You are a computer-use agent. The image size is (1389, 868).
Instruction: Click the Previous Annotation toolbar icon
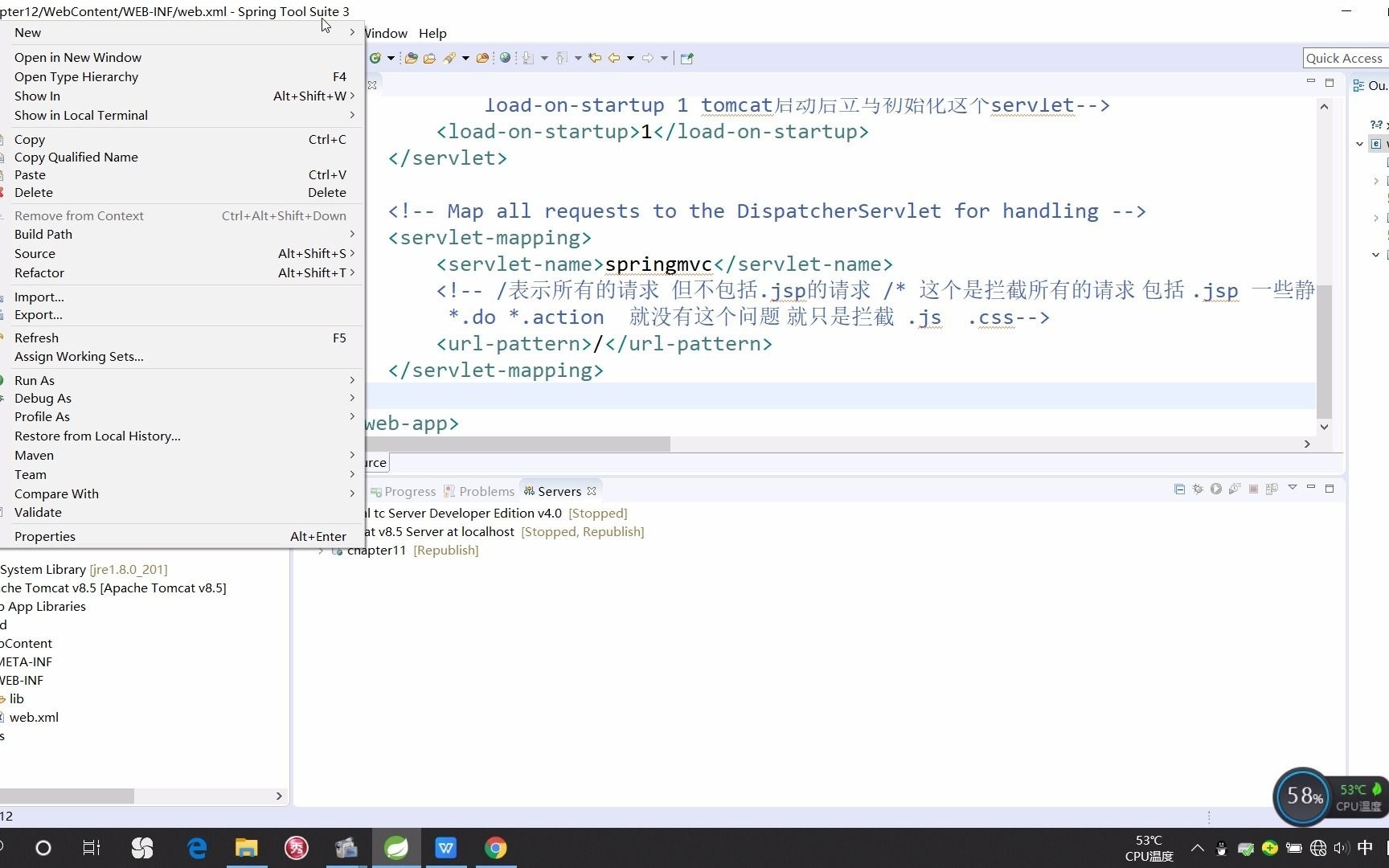(x=562, y=58)
